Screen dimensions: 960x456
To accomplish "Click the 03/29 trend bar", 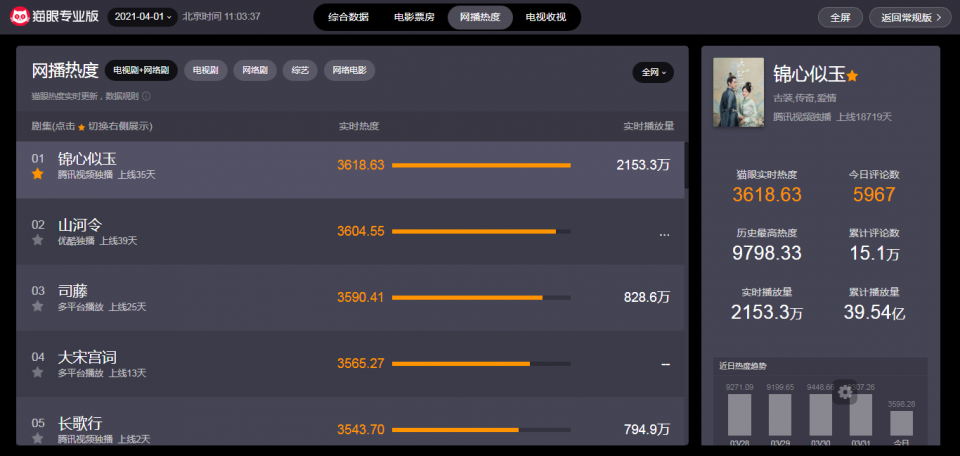I will pyautogui.click(x=780, y=414).
